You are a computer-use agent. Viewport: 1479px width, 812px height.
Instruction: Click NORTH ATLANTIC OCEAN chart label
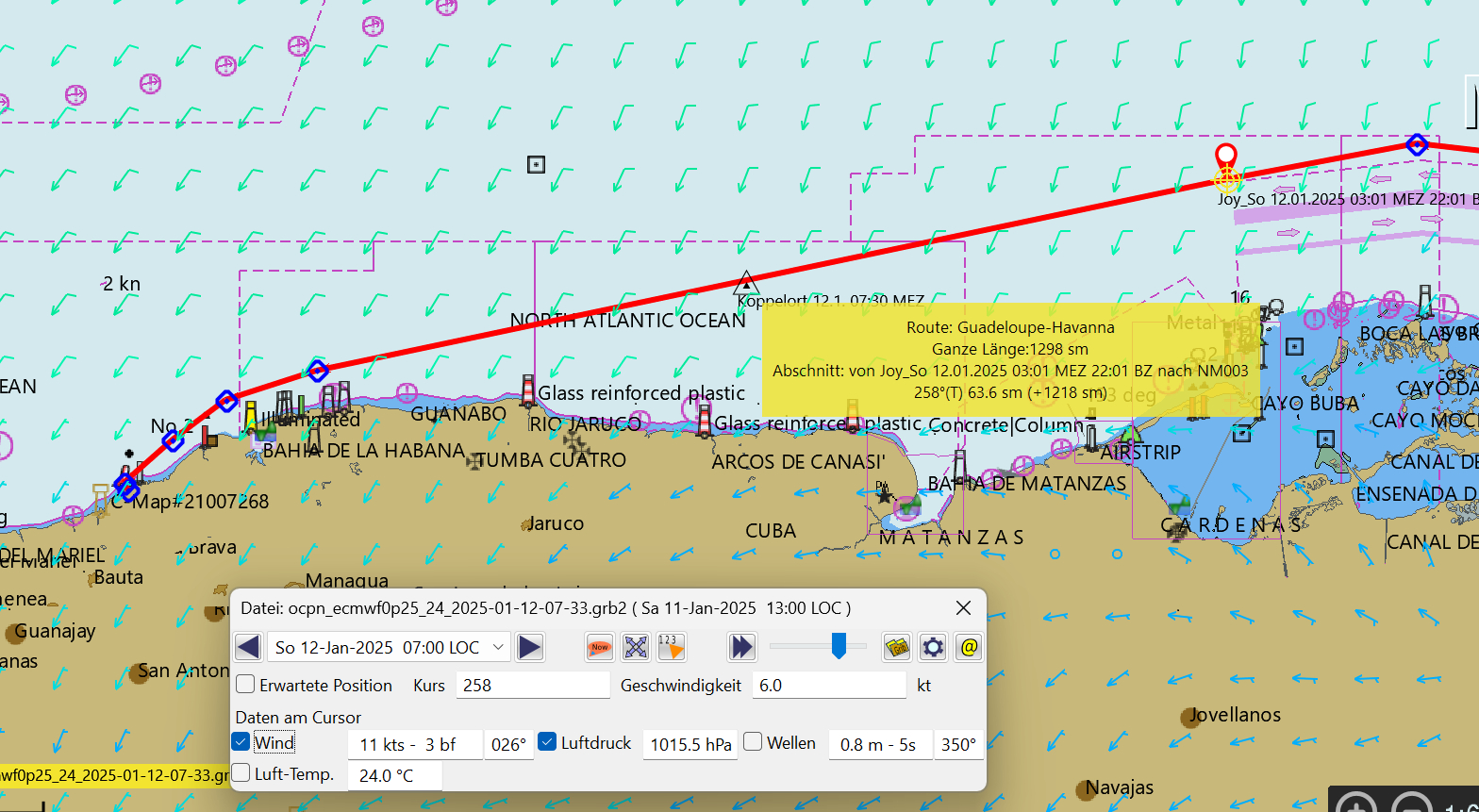[x=627, y=321]
